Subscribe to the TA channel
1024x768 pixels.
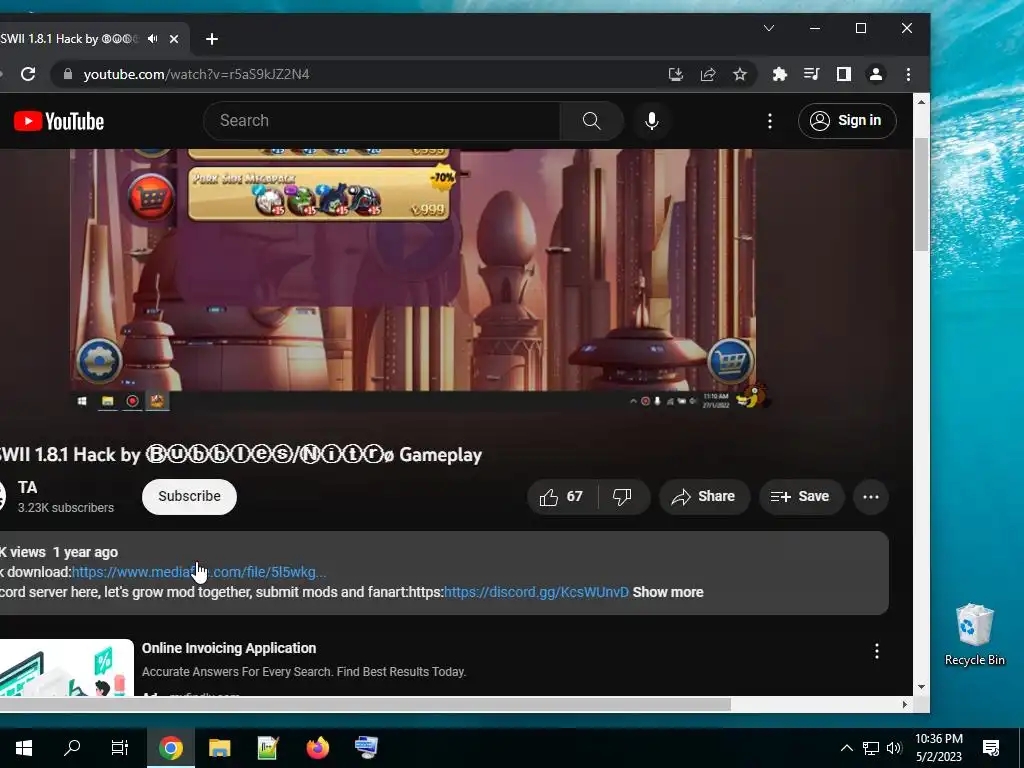[189, 496]
